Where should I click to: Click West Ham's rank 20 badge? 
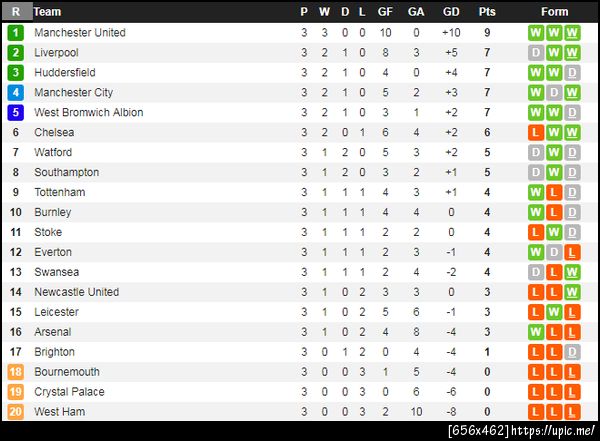tap(15, 412)
